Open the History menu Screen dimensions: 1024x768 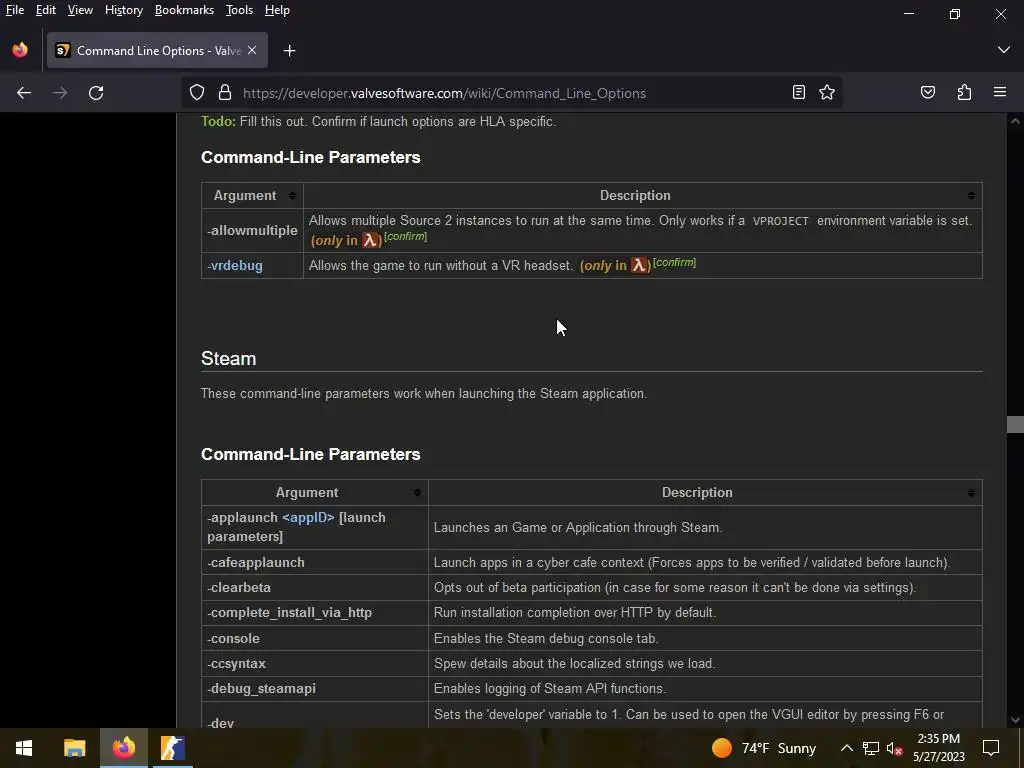(x=123, y=10)
